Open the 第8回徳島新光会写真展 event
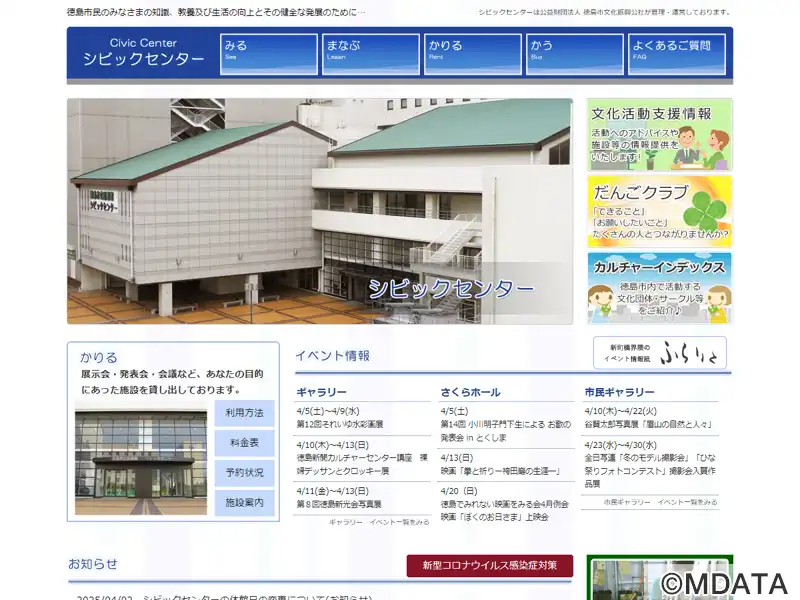Image resolution: width=800 pixels, height=600 pixels. pyautogui.click(x=339, y=504)
